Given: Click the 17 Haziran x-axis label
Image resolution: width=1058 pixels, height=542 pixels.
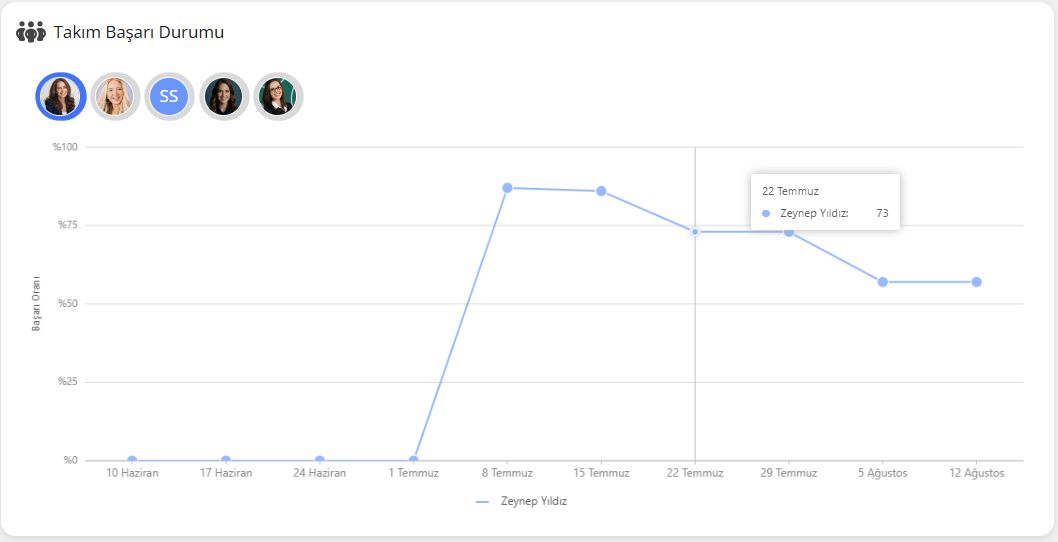Looking at the screenshot, I should coord(226,473).
